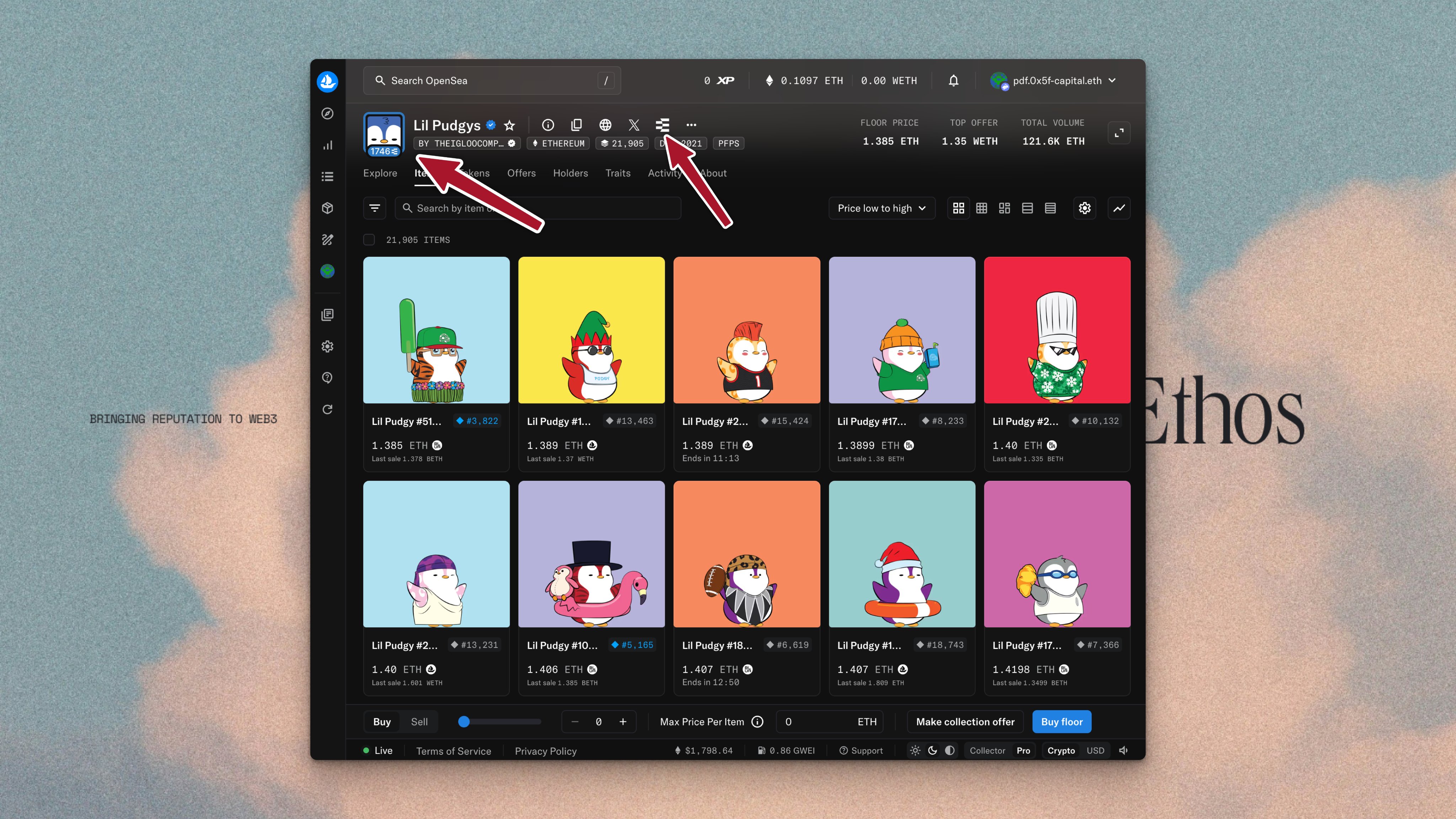1456x819 pixels.
Task: Open Privacy Policy link
Action: coord(546,751)
